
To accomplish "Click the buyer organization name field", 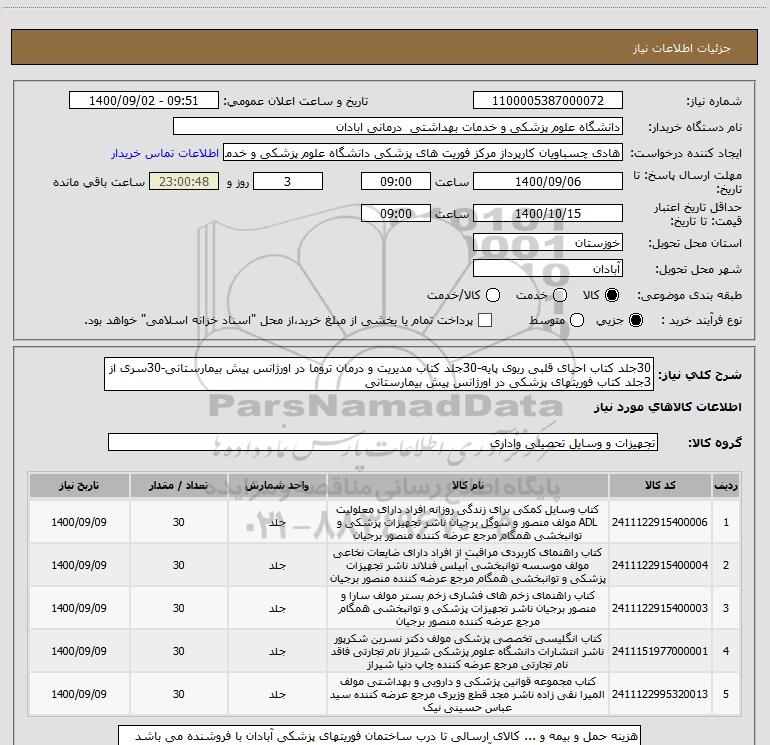I will [x=398, y=127].
